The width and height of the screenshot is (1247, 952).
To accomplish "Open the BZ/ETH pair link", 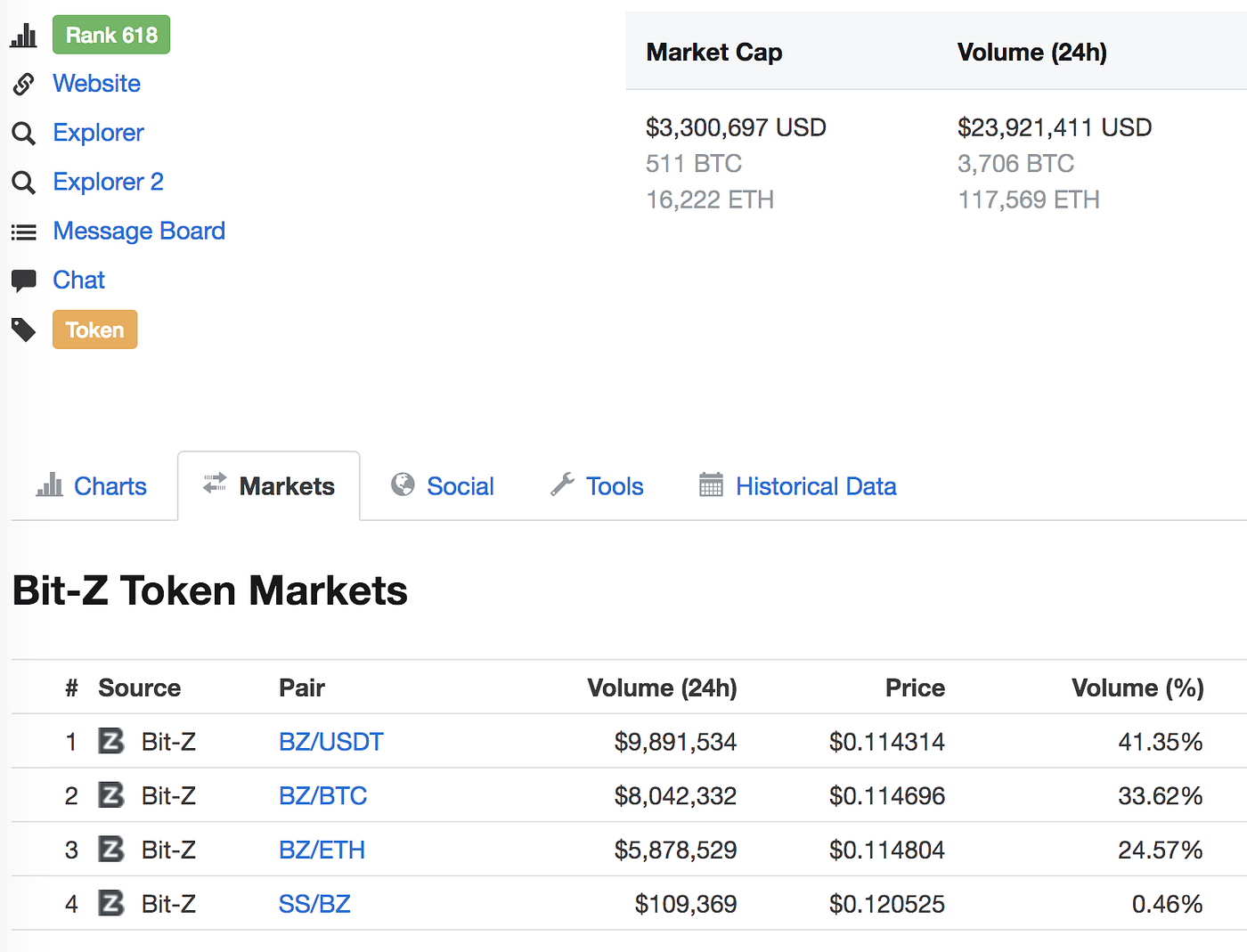I will click(322, 850).
